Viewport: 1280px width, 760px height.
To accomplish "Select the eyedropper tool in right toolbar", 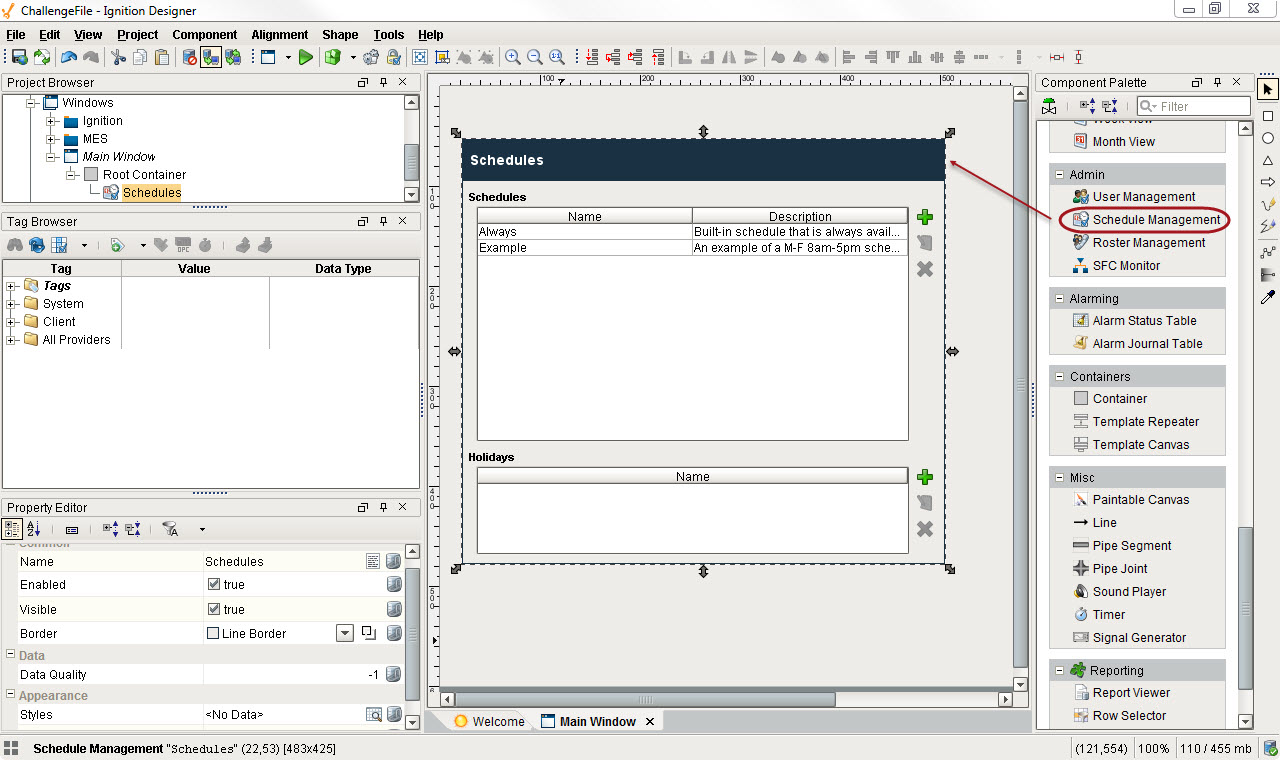I will click(1268, 297).
